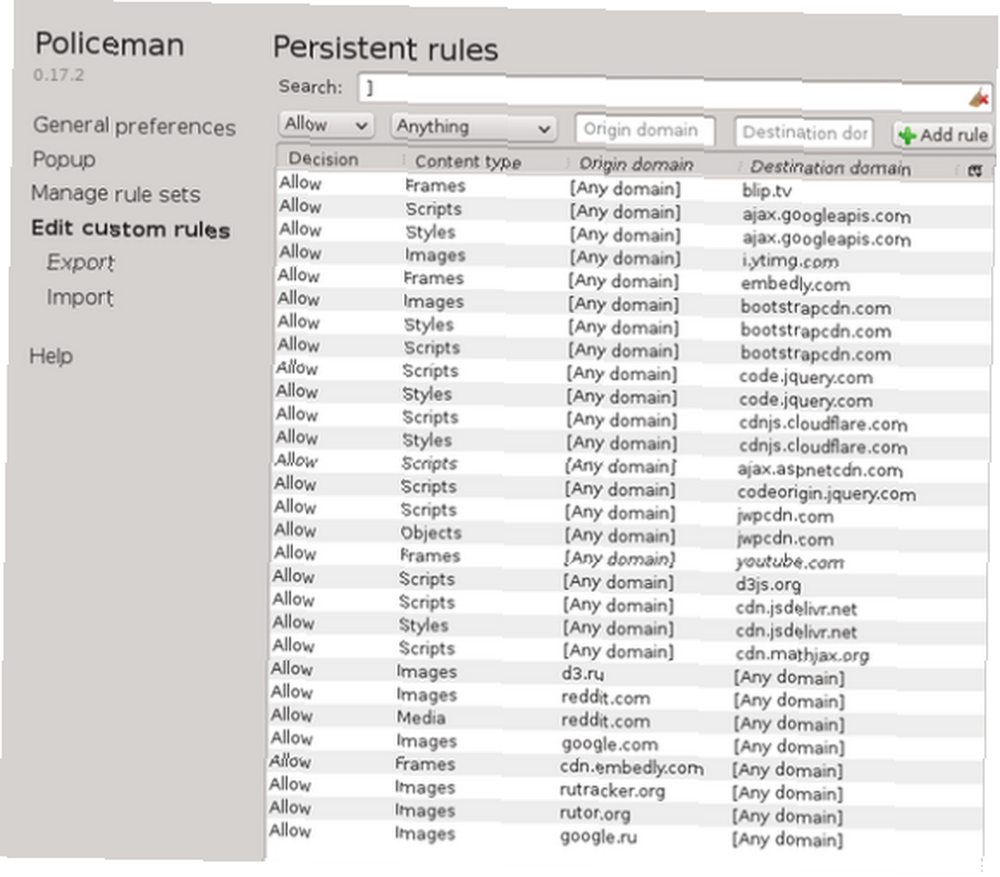Viewport: 1000px width, 877px height.
Task: Select the Images bootstrapcdn.com rule
Action: coord(633,303)
